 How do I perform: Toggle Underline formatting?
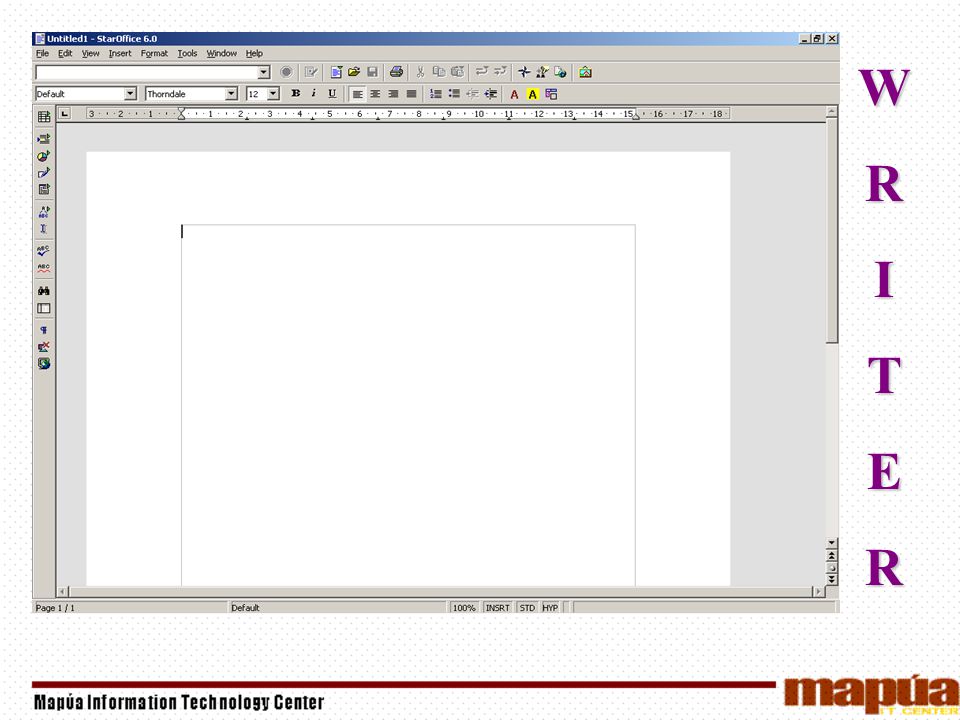[332, 94]
